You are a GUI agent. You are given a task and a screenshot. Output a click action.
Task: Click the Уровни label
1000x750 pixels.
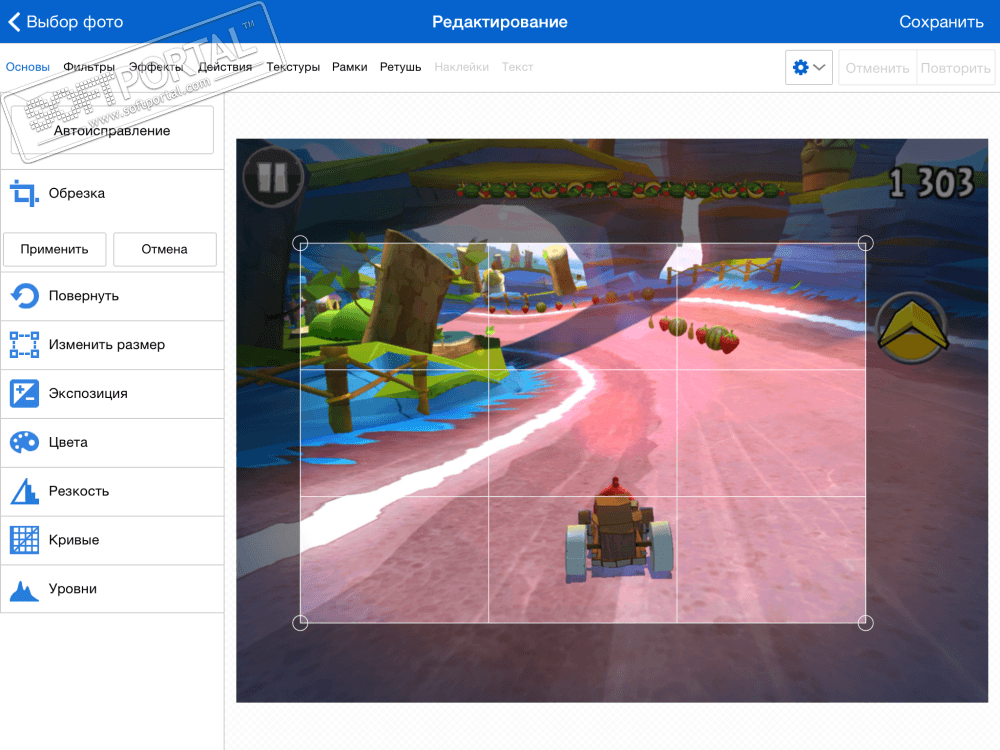[73, 589]
